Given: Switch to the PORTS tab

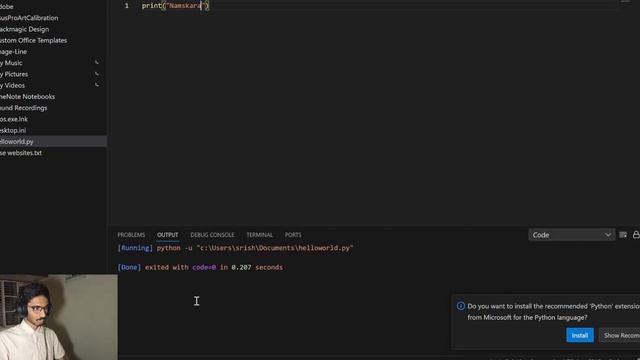Looking at the screenshot, I should (293, 235).
